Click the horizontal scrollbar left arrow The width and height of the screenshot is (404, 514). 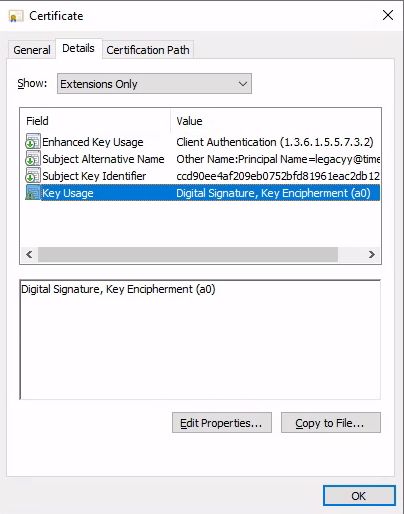click(29, 255)
